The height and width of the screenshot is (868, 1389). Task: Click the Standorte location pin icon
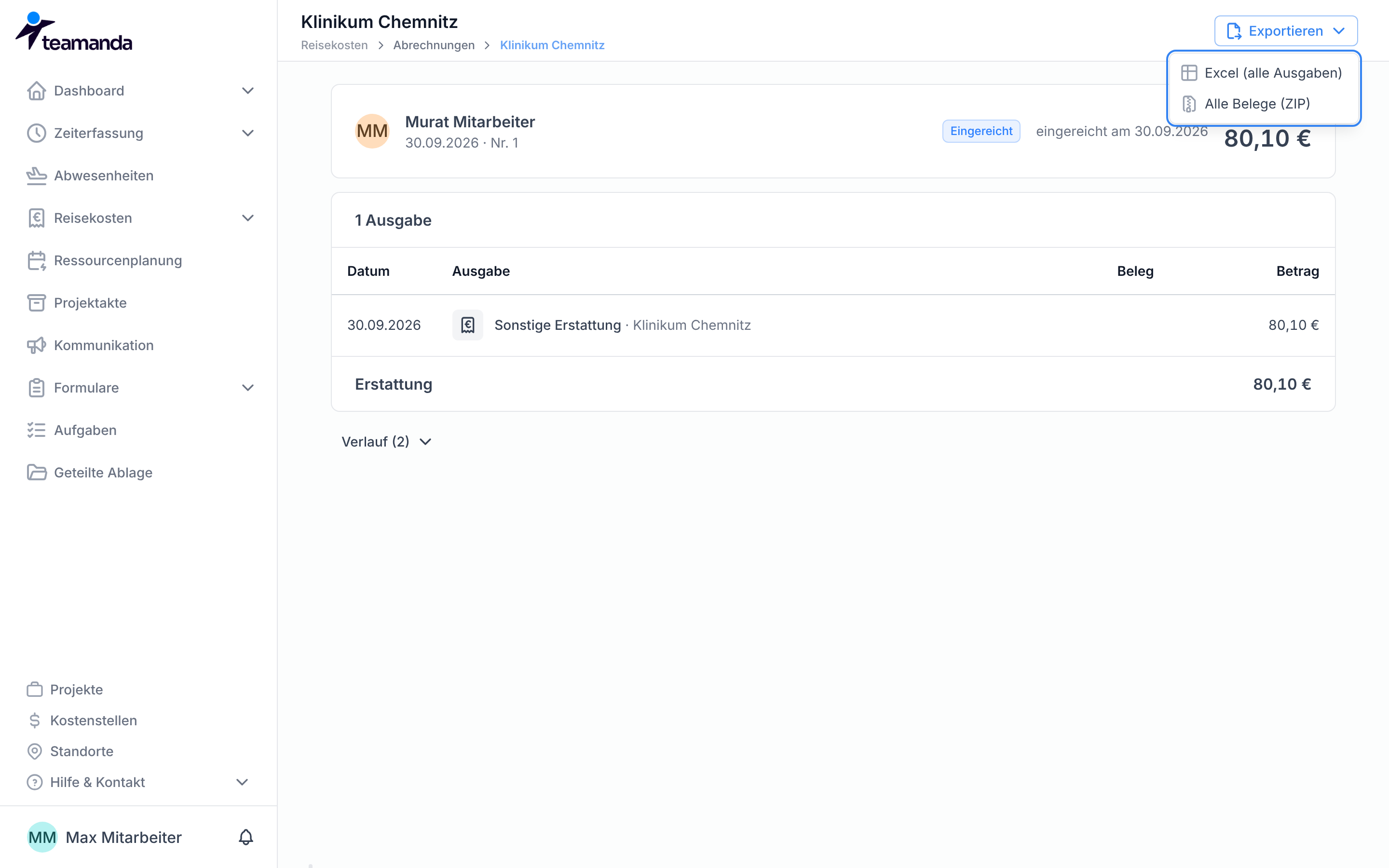click(x=34, y=751)
